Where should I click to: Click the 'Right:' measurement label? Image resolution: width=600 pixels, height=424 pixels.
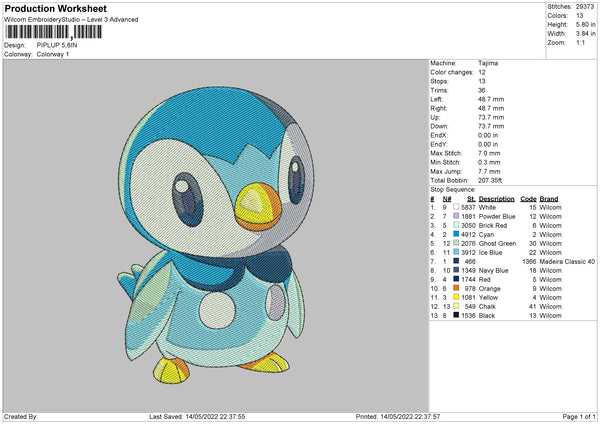point(439,108)
